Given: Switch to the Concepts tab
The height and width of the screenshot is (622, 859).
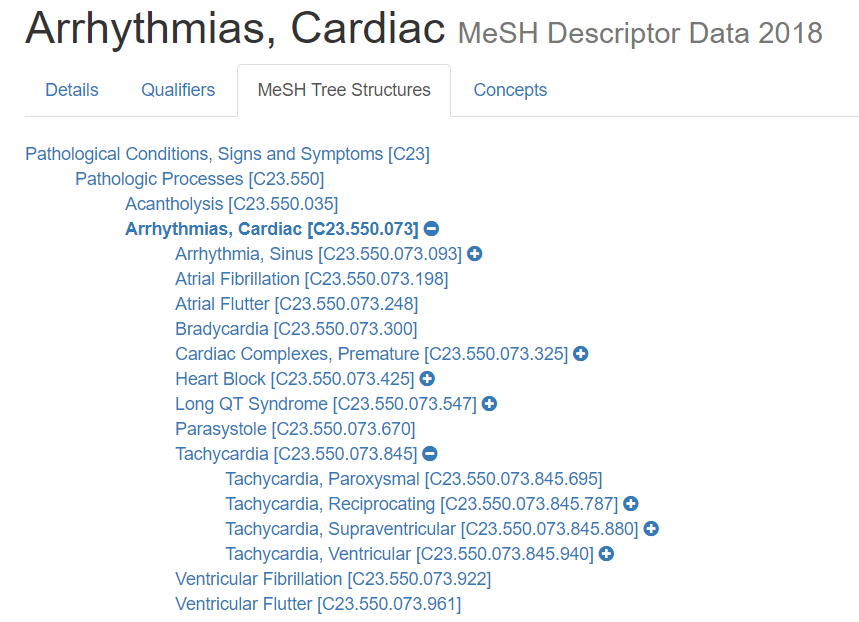Looking at the screenshot, I should tap(510, 90).
